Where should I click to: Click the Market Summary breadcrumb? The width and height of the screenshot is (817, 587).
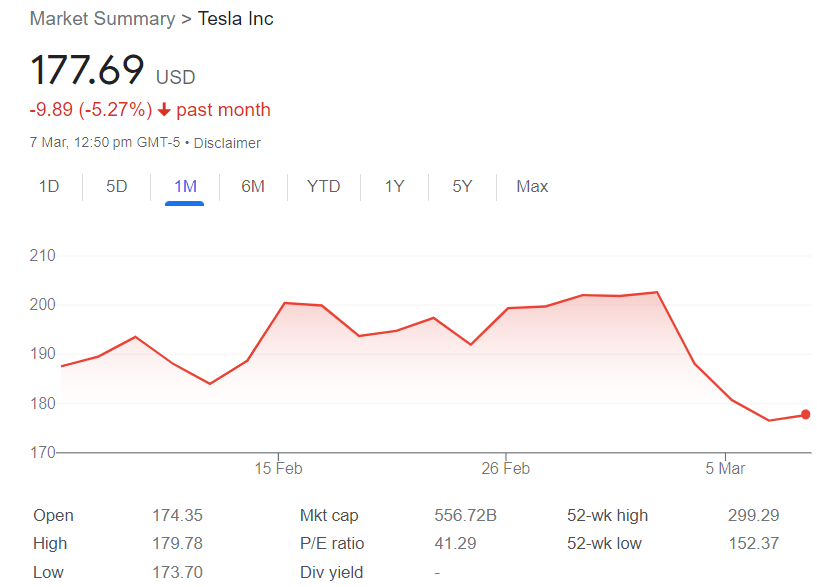pyautogui.click(x=102, y=19)
